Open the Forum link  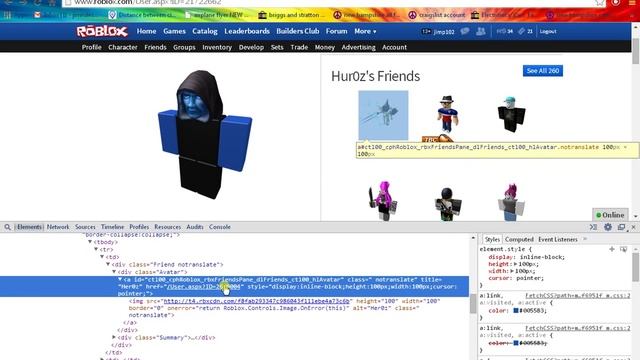tap(336, 31)
